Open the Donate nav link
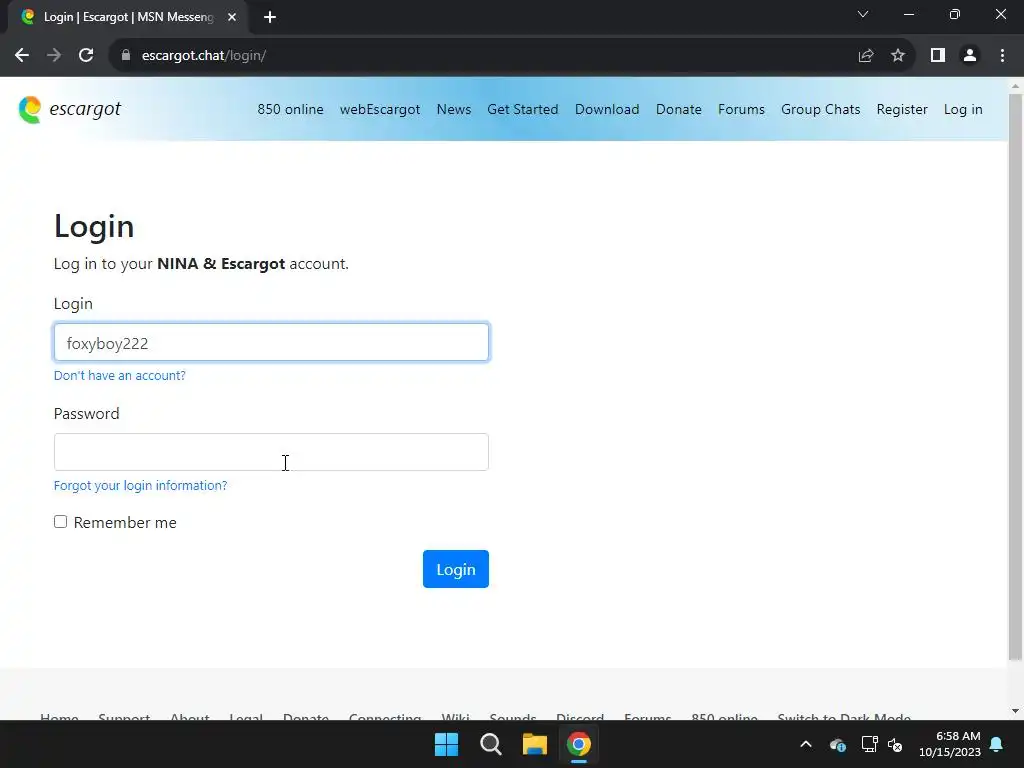 click(679, 109)
